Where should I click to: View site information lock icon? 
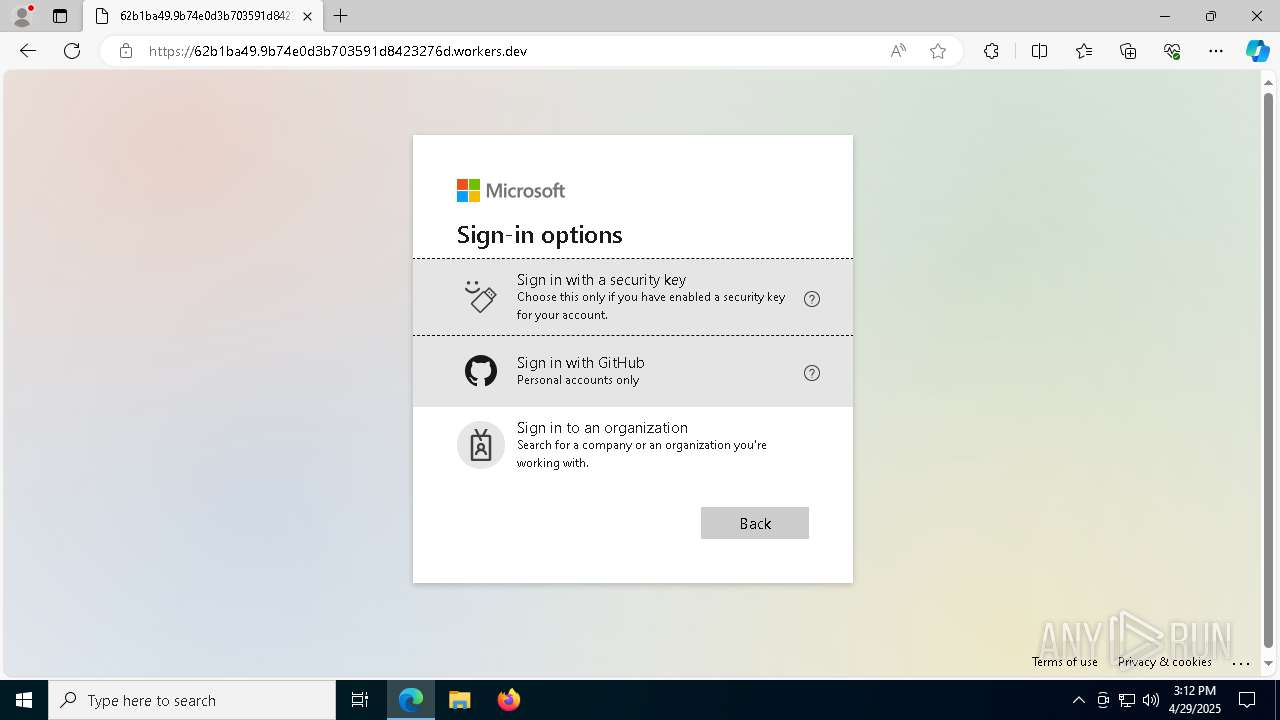pyautogui.click(x=126, y=51)
